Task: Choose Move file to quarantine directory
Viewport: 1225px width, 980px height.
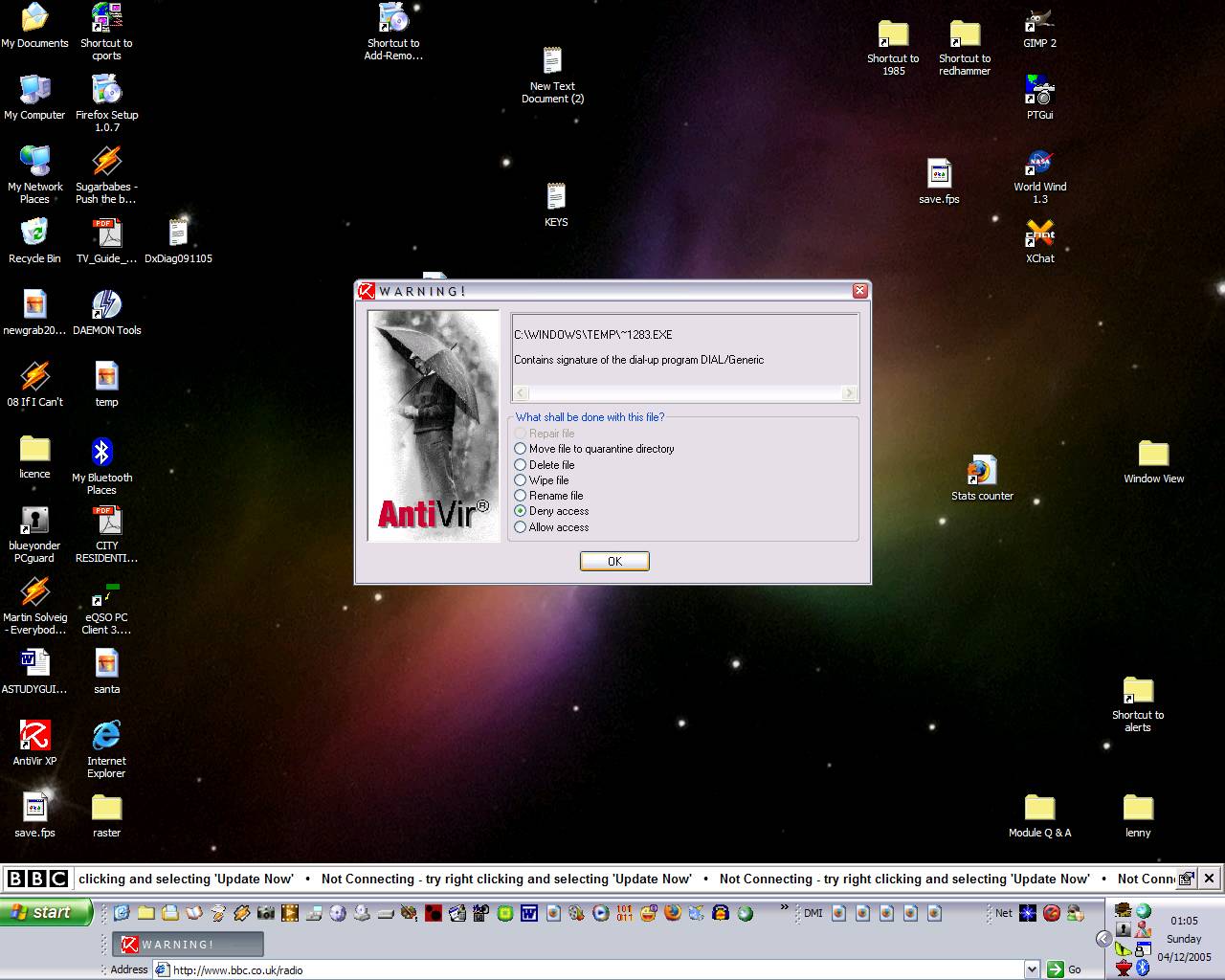Action: (594, 449)
